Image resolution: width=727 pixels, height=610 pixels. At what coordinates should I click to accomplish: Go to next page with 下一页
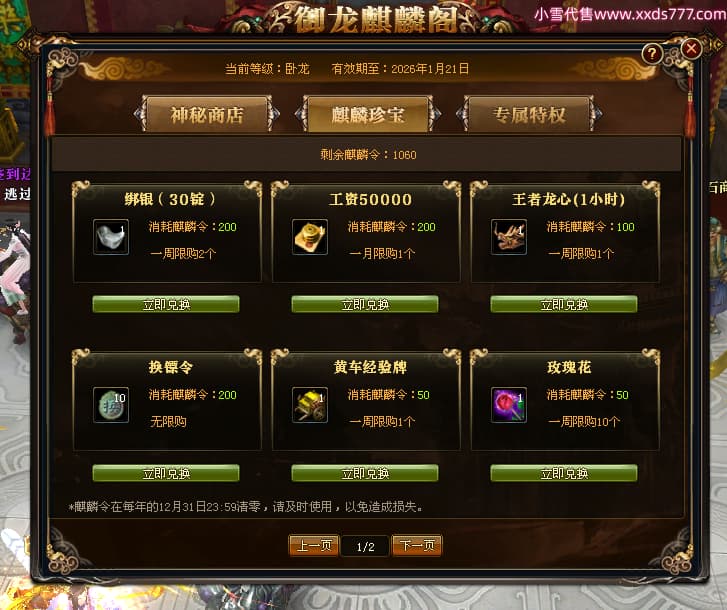click(x=417, y=546)
